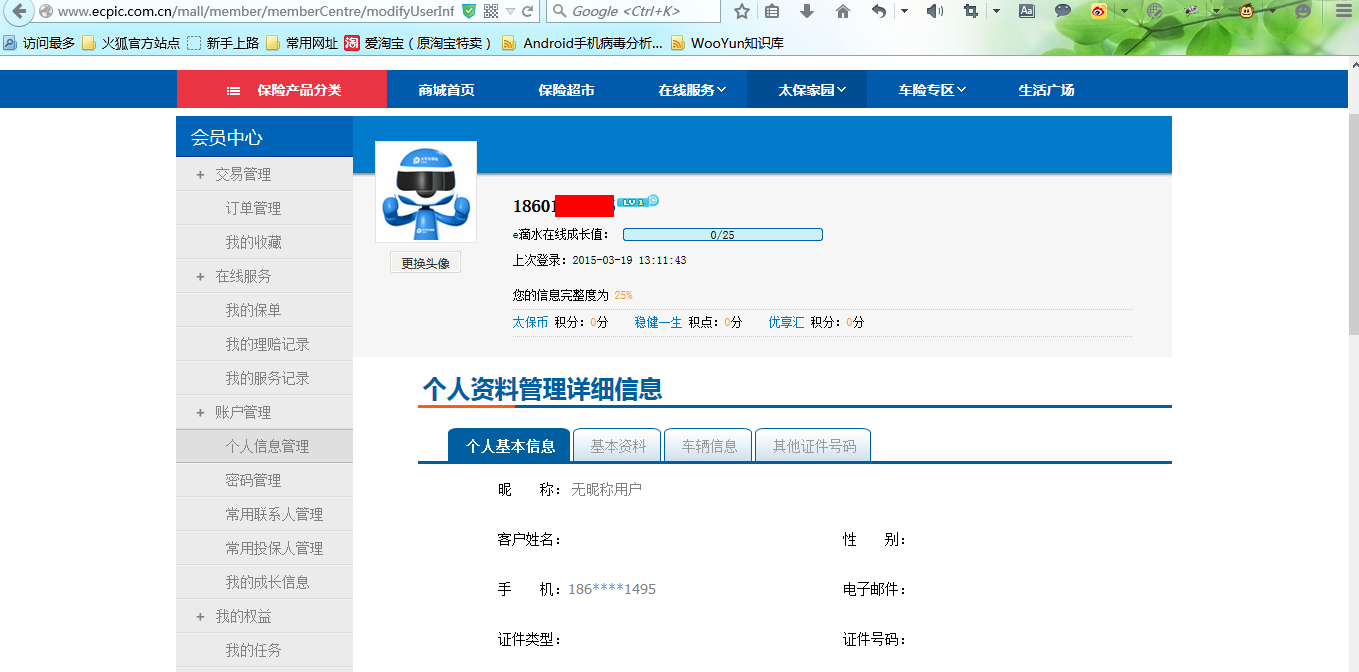Open the address bar history dropdown arrow
1359x672 pixels.
click(x=511, y=11)
